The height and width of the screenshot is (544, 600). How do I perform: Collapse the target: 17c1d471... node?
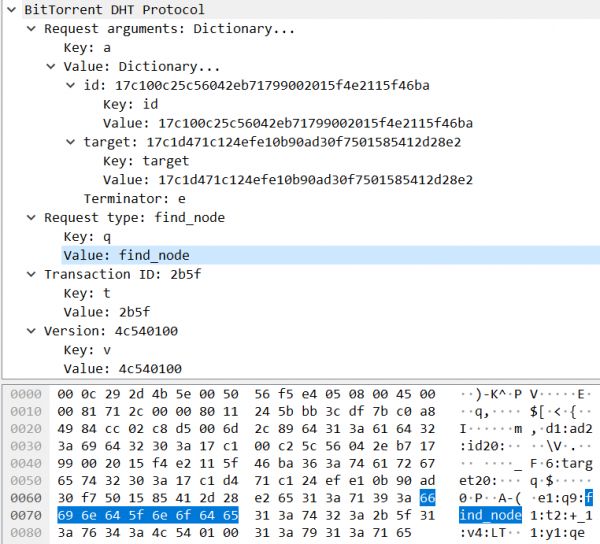click(x=70, y=142)
